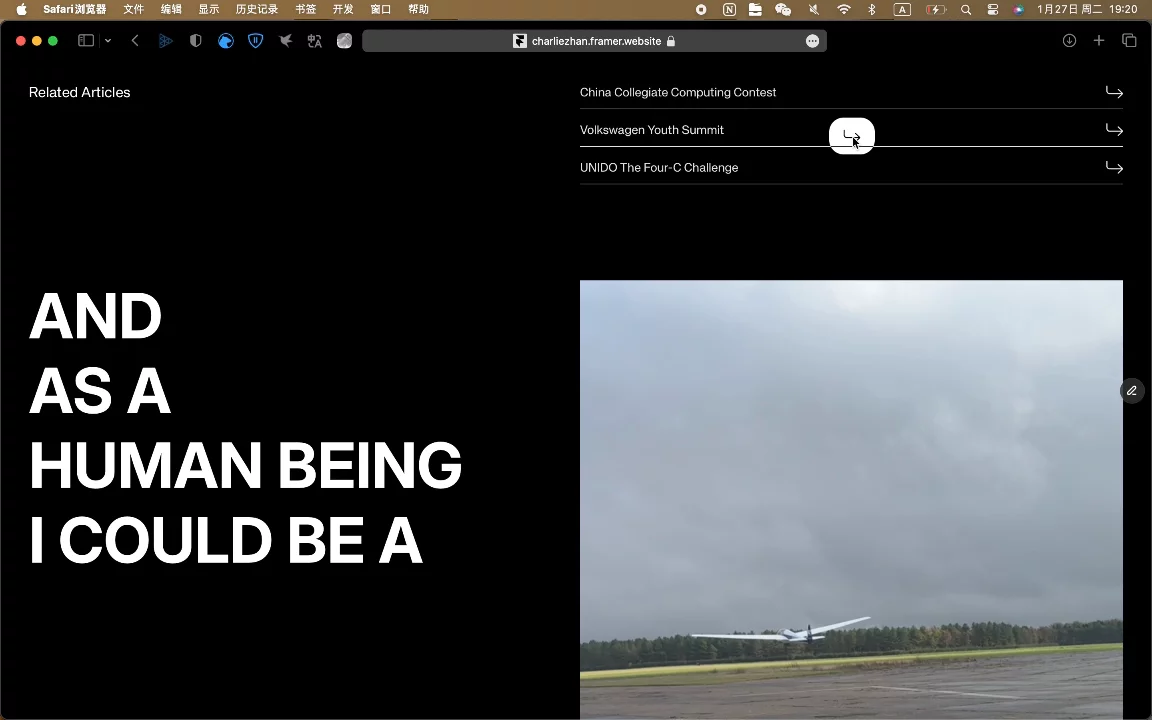The image size is (1152, 720).
Task: Open WeChat from the menu bar
Action: (x=783, y=10)
